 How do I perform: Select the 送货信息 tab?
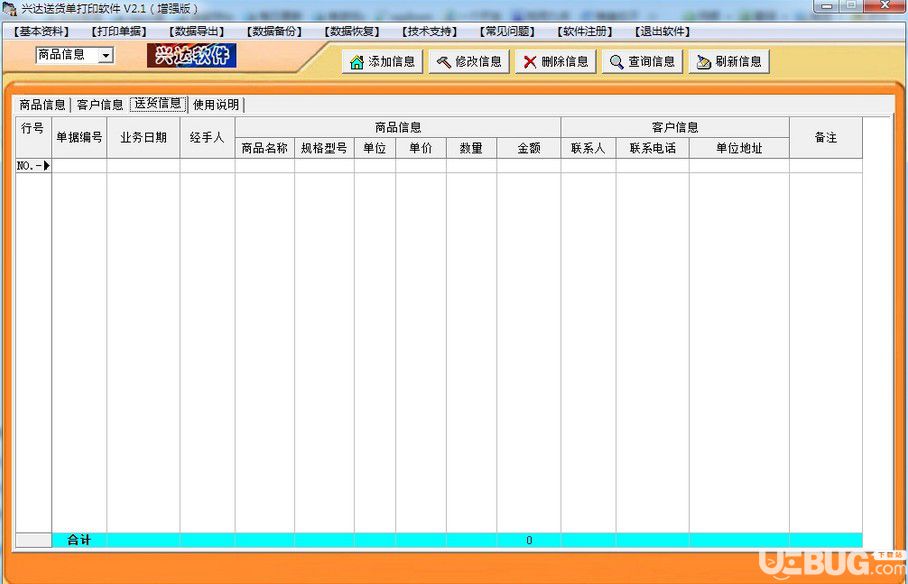158,104
